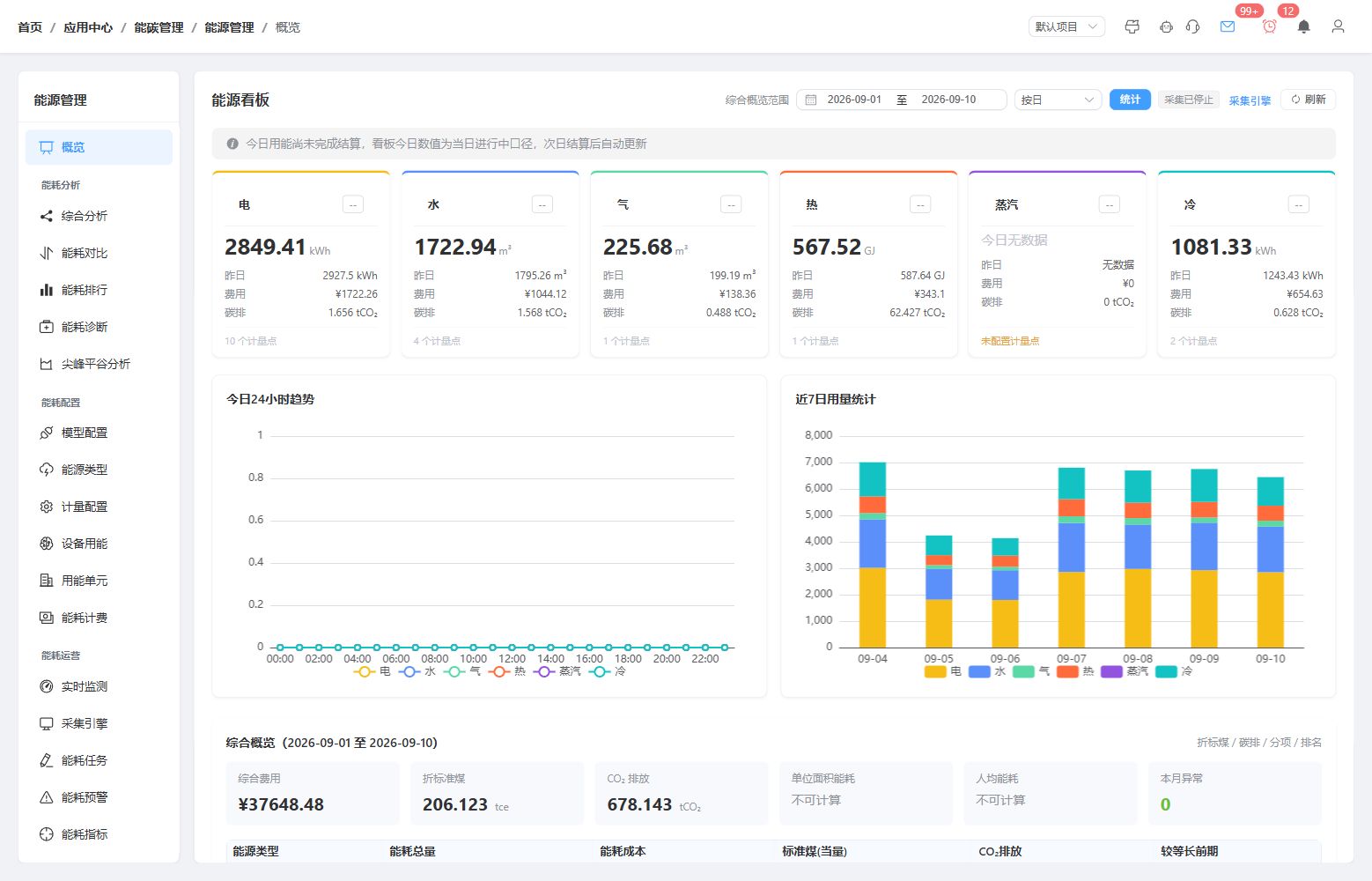Open the 水 card more menu
The image size is (1372, 881).
[542, 204]
